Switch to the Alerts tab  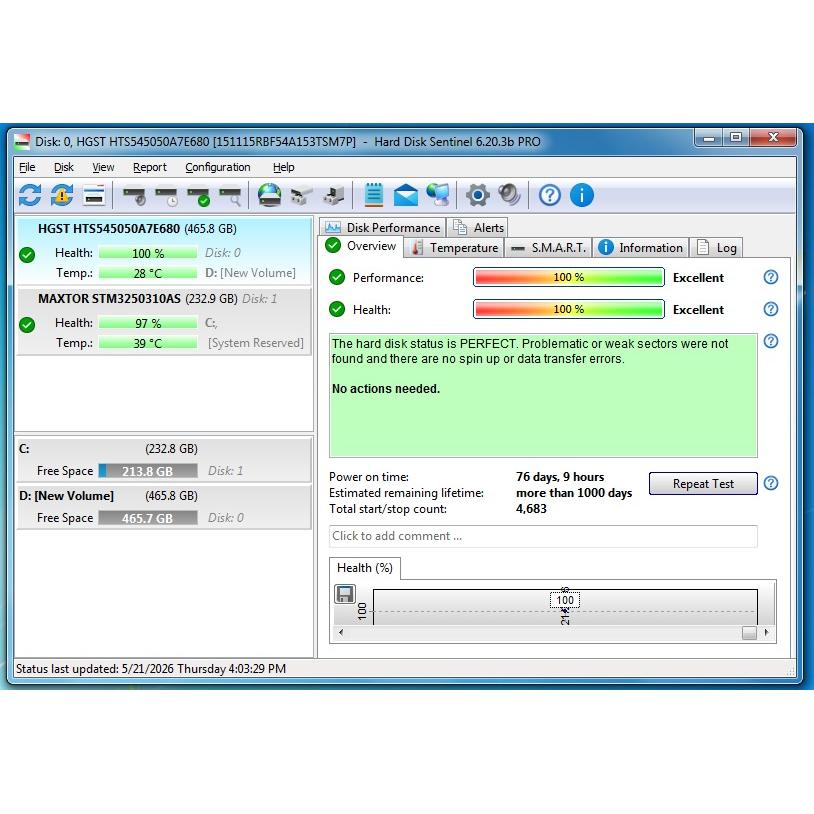coord(478,227)
